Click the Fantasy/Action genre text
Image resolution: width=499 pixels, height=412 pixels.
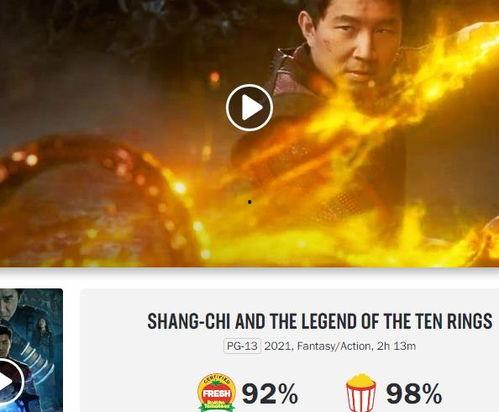(x=334, y=346)
